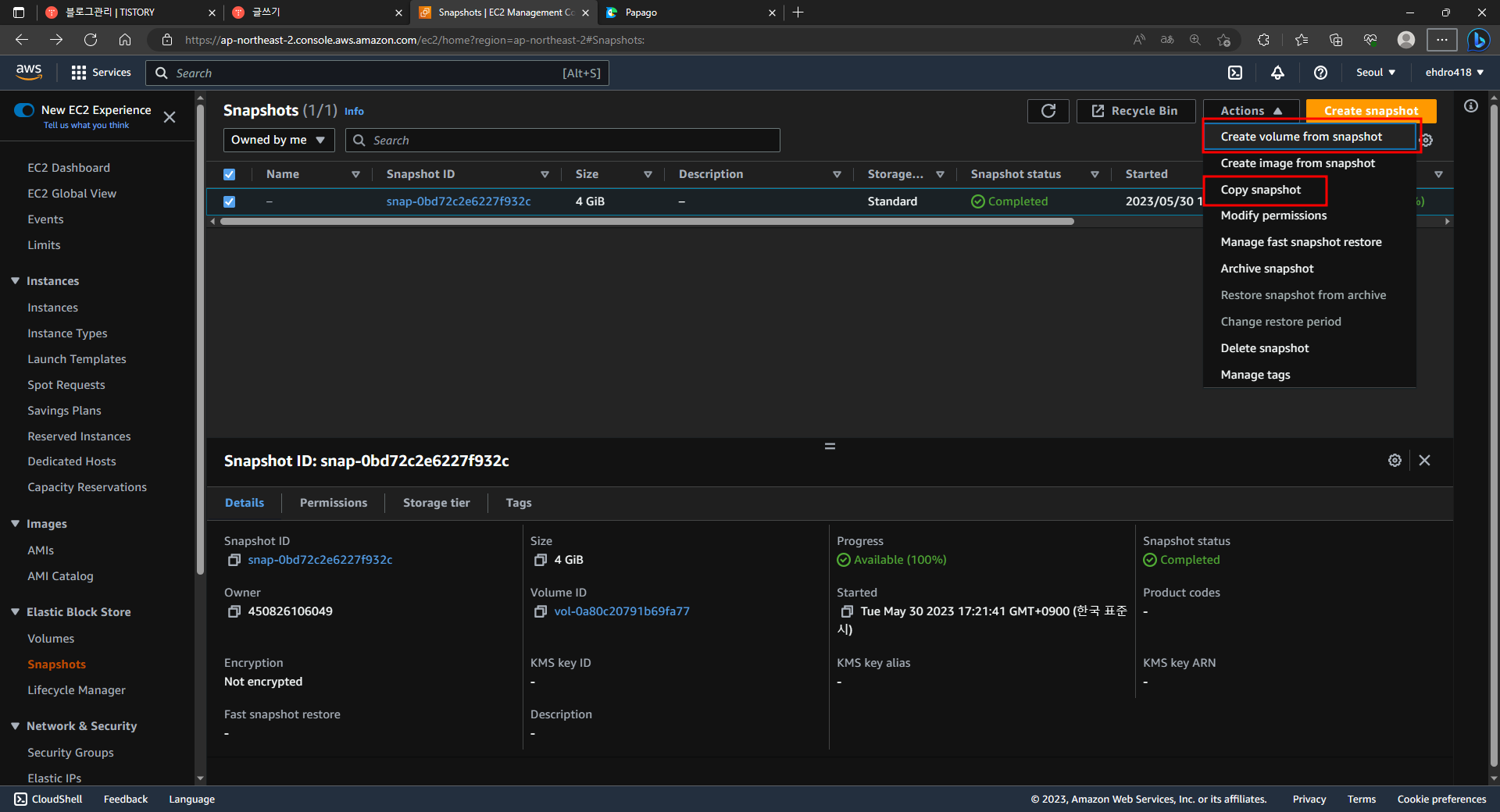Open the Services grid menu
This screenshot has height=812, width=1500.
click(x=101, y=73)
